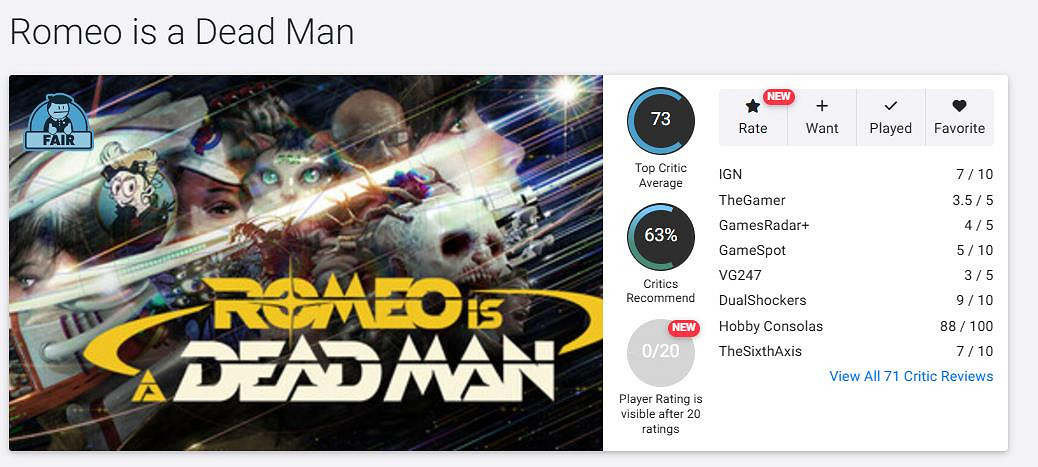This screenshot has width=1038, height=467.
Task: Click the plus Want icon
Action: (822, 106)
